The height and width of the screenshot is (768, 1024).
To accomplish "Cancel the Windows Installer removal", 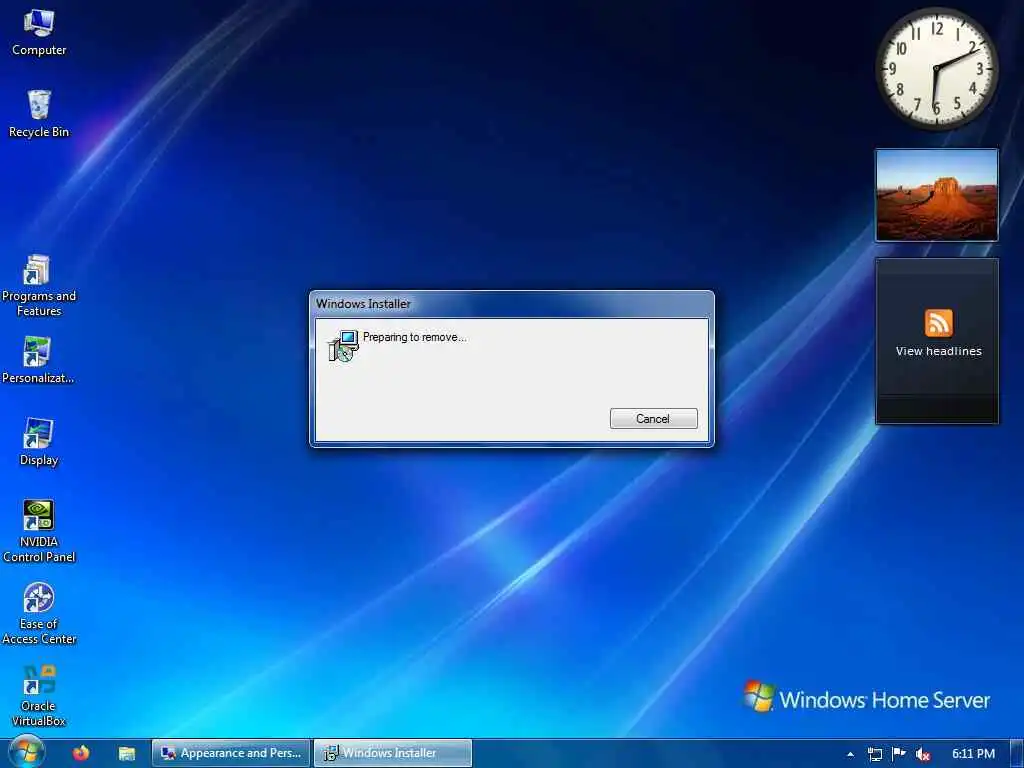I will pyautogui.click(x=653, y=419).
